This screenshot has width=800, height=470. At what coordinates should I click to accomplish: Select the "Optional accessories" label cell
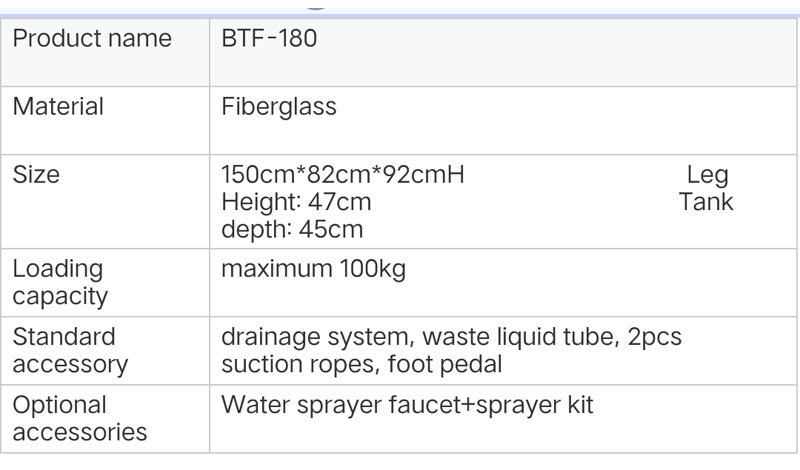click(x=80, y=418)
